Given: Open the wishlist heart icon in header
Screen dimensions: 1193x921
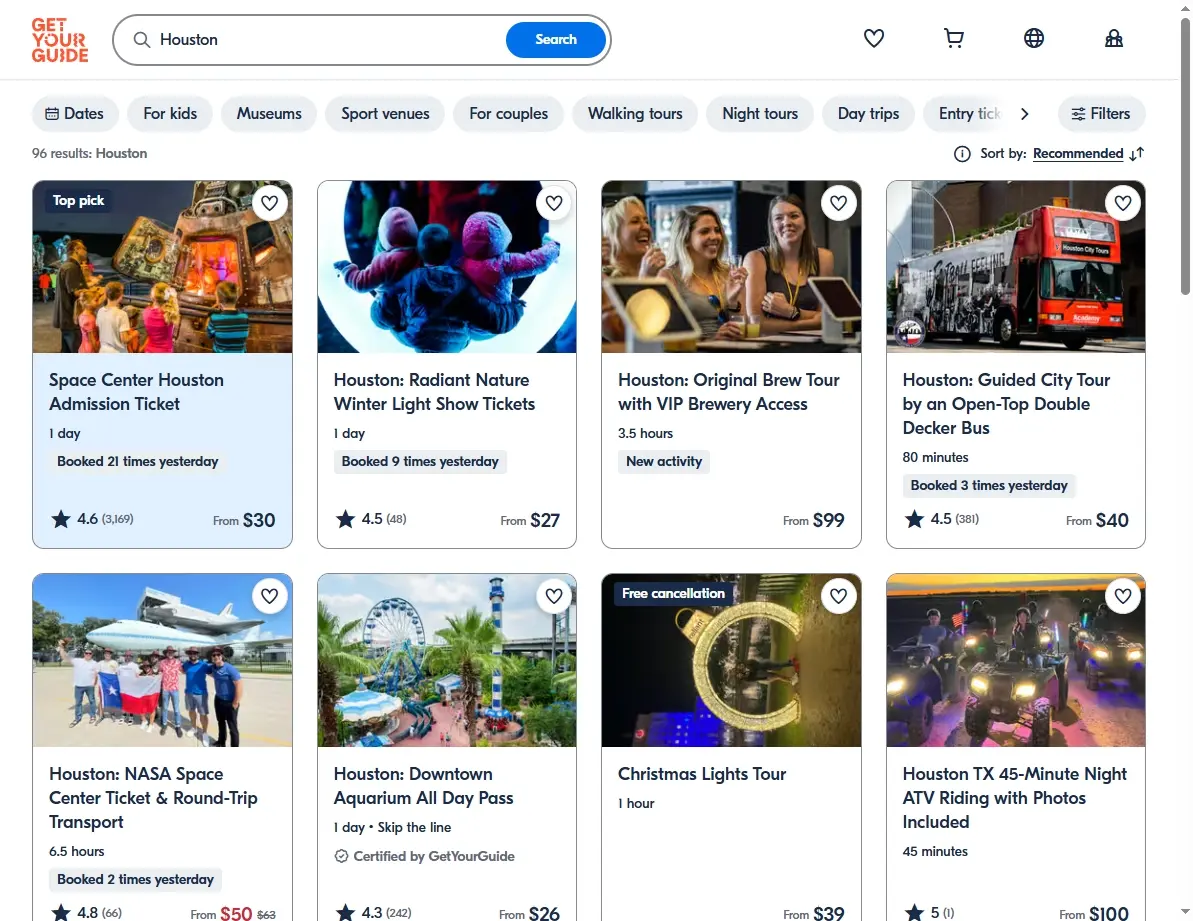Looking at the screenshot, I should pyautogui.click(x=873, y=38).
